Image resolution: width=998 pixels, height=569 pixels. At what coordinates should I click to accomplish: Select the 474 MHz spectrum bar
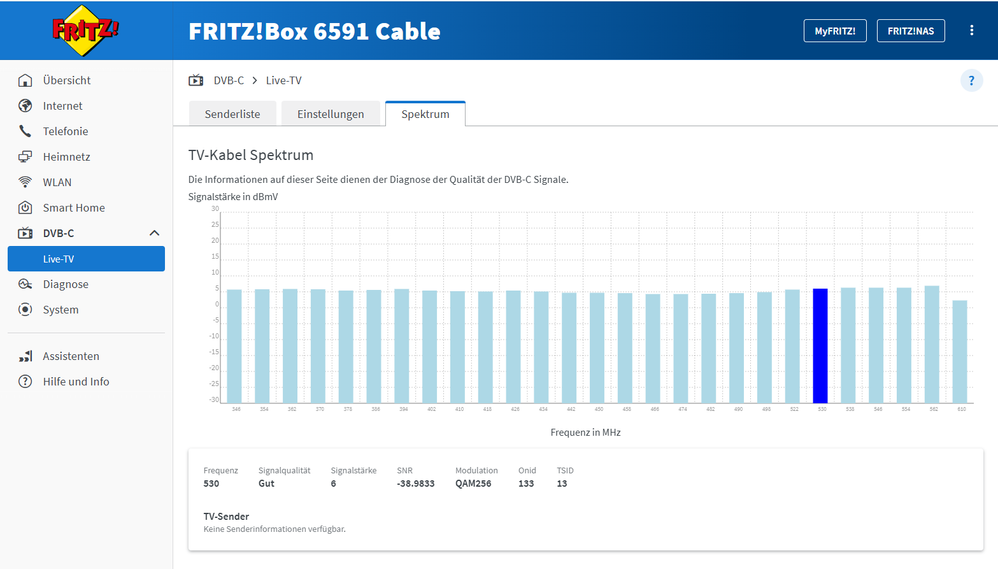(681, 349)
